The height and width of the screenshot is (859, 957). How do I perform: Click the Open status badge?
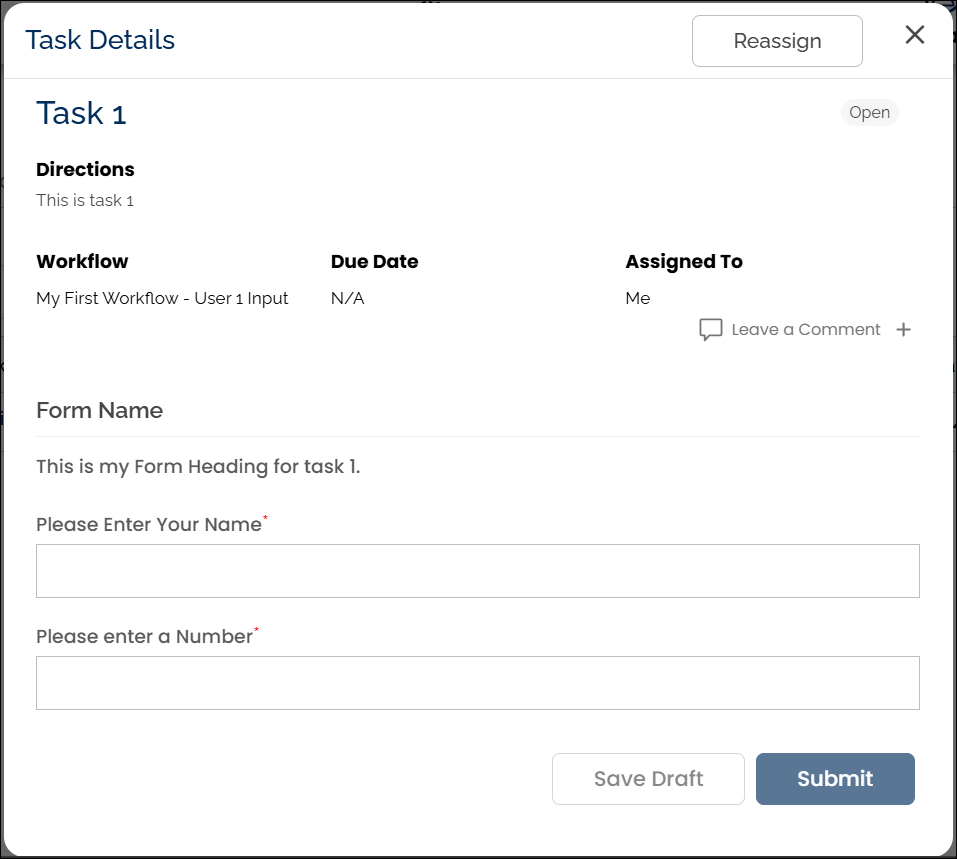[x=869, y=112]
